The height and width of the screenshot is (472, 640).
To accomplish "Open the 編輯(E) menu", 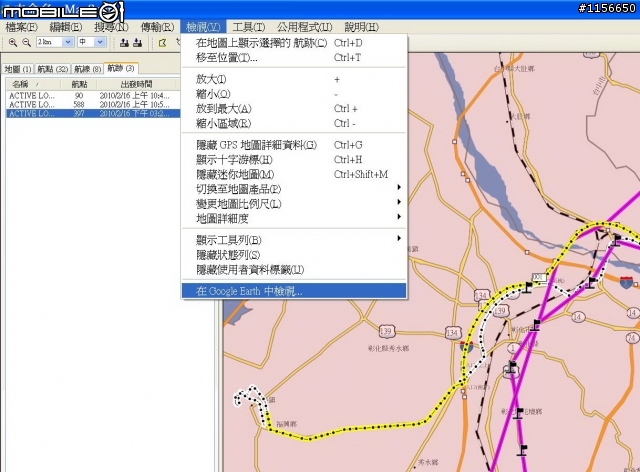I will [66, 27].
